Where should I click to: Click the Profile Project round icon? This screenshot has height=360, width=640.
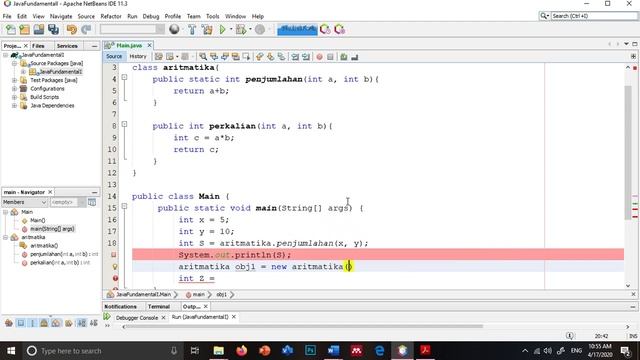(260, 29)
